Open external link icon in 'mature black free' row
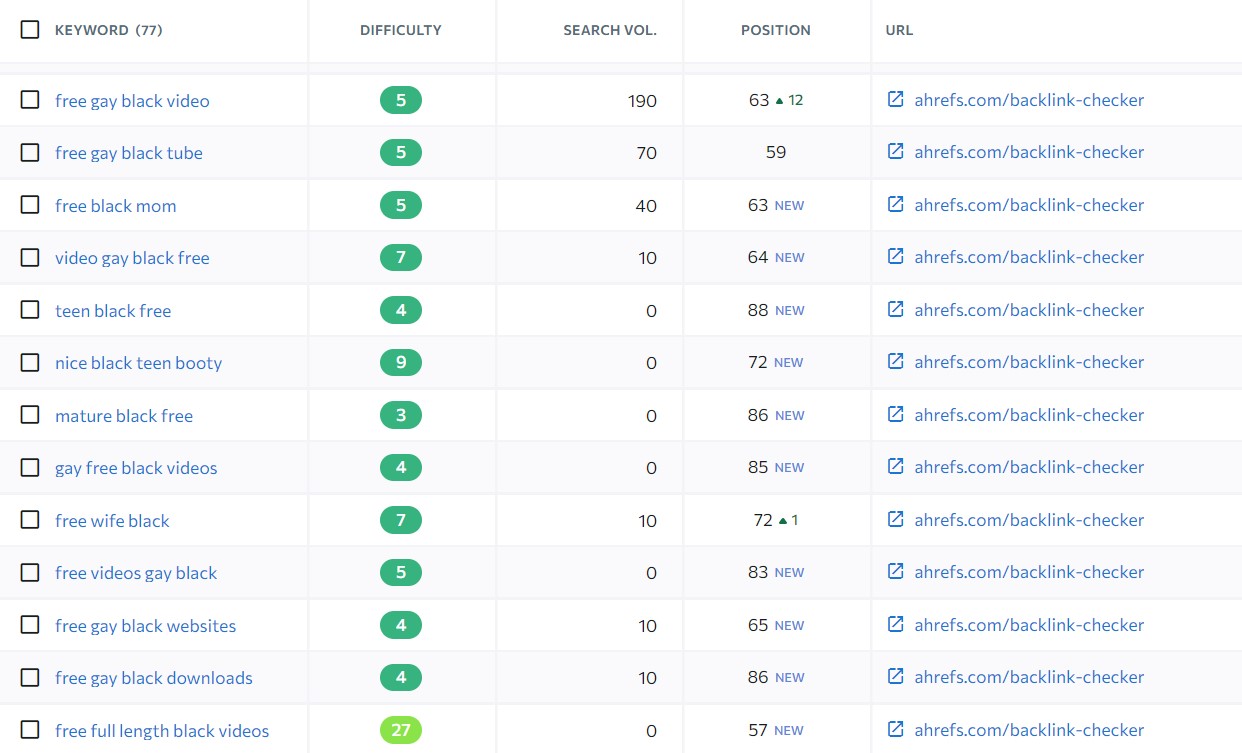Image resolution: width=1242 pixels, height=753 pixels. click(896, 414)
